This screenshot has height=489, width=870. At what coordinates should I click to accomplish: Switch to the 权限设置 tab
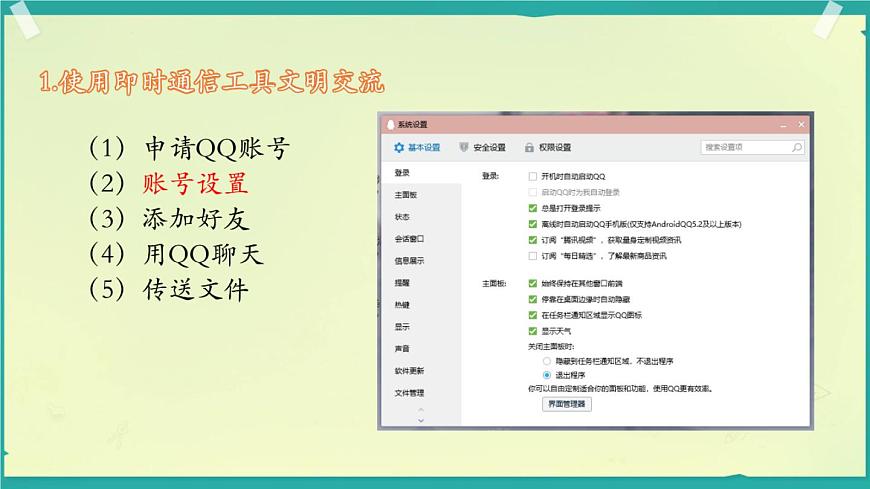pos(548,148)
